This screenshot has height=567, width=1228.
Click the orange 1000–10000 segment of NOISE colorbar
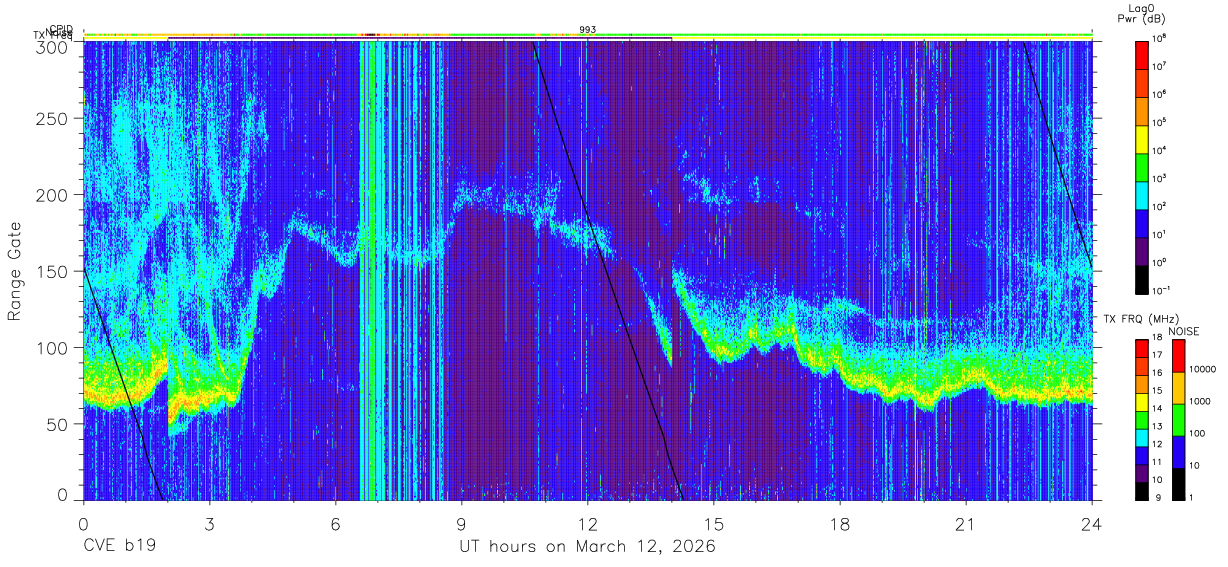pos(1179,388)
